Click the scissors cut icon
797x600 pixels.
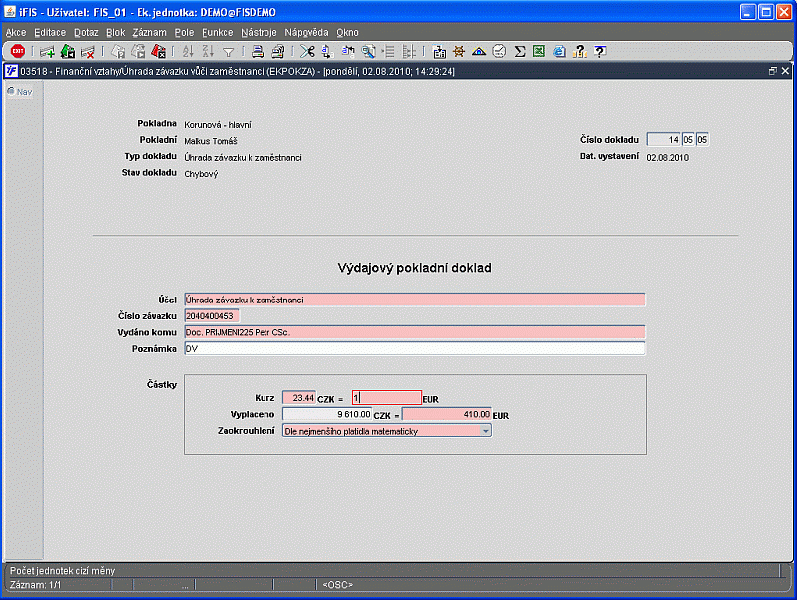coord(307,51)
